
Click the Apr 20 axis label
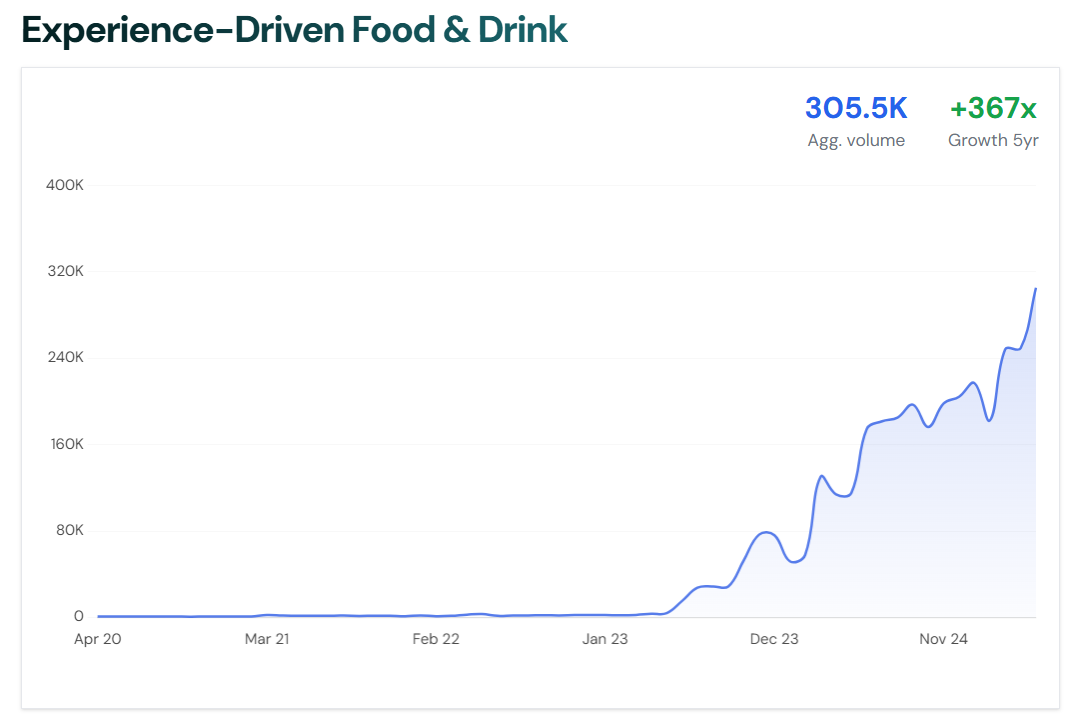[96, 638]
